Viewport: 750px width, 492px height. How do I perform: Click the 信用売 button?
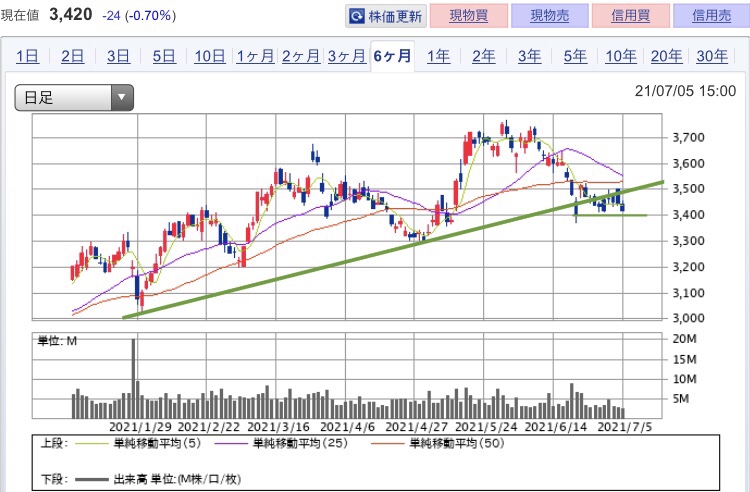[711, 16]
